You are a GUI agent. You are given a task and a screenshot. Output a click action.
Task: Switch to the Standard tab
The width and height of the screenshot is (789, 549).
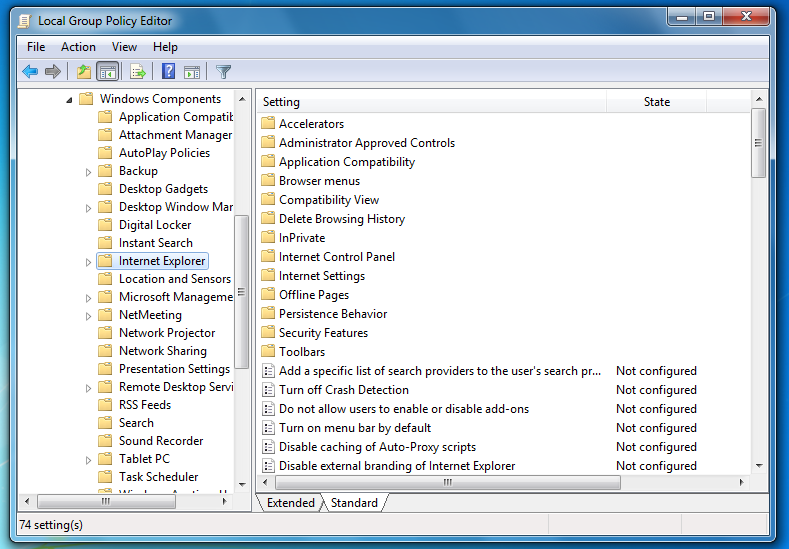[x=354, y=503]
